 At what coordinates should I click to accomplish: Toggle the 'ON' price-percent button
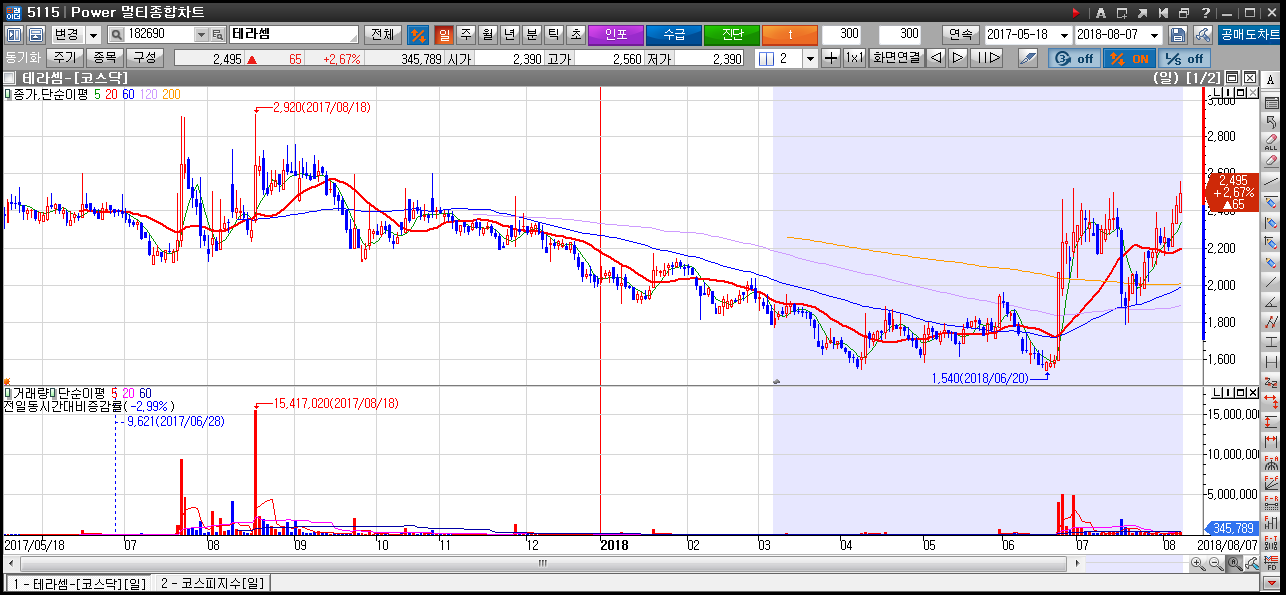[x=1128, y=58]
